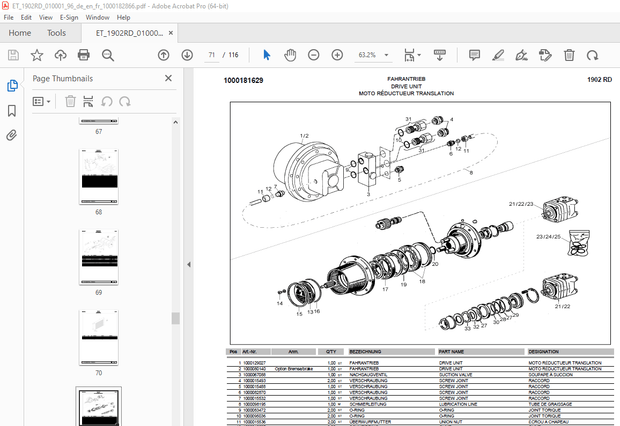Click the Zoom out minus icon

pyautogui.click(x=313, y=54)
